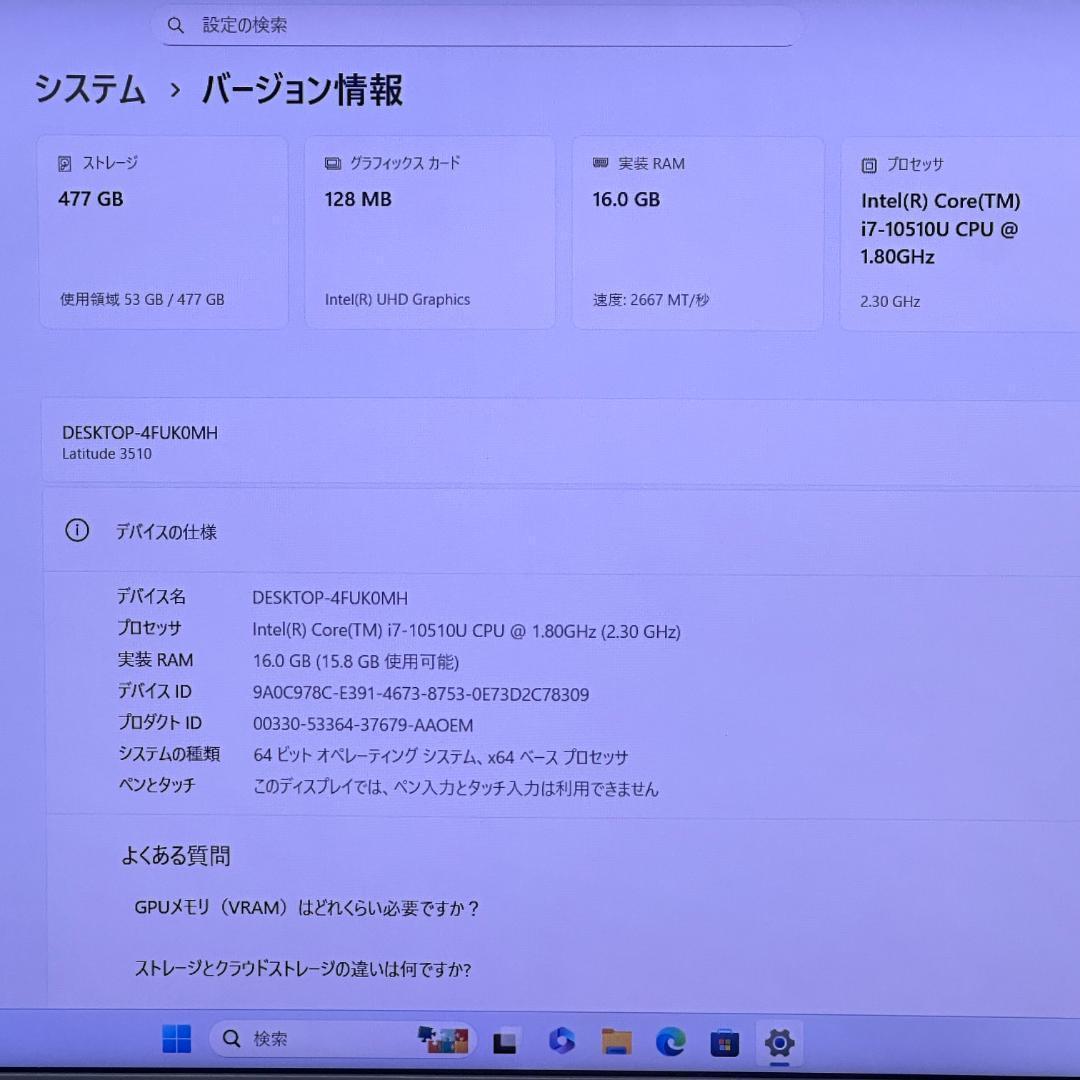Open the ストレージ 477 GB card
The image size is (1080, 1080).
coord(163,233)
